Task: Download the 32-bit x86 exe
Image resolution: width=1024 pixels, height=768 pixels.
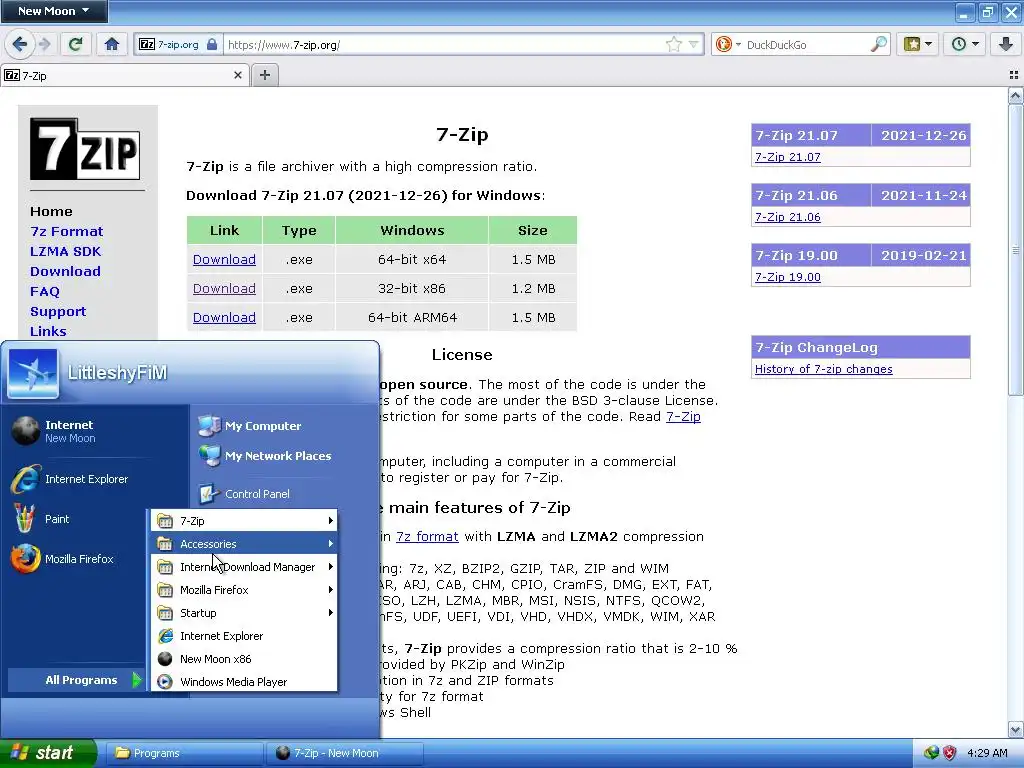Action: [x=224, y=289]
